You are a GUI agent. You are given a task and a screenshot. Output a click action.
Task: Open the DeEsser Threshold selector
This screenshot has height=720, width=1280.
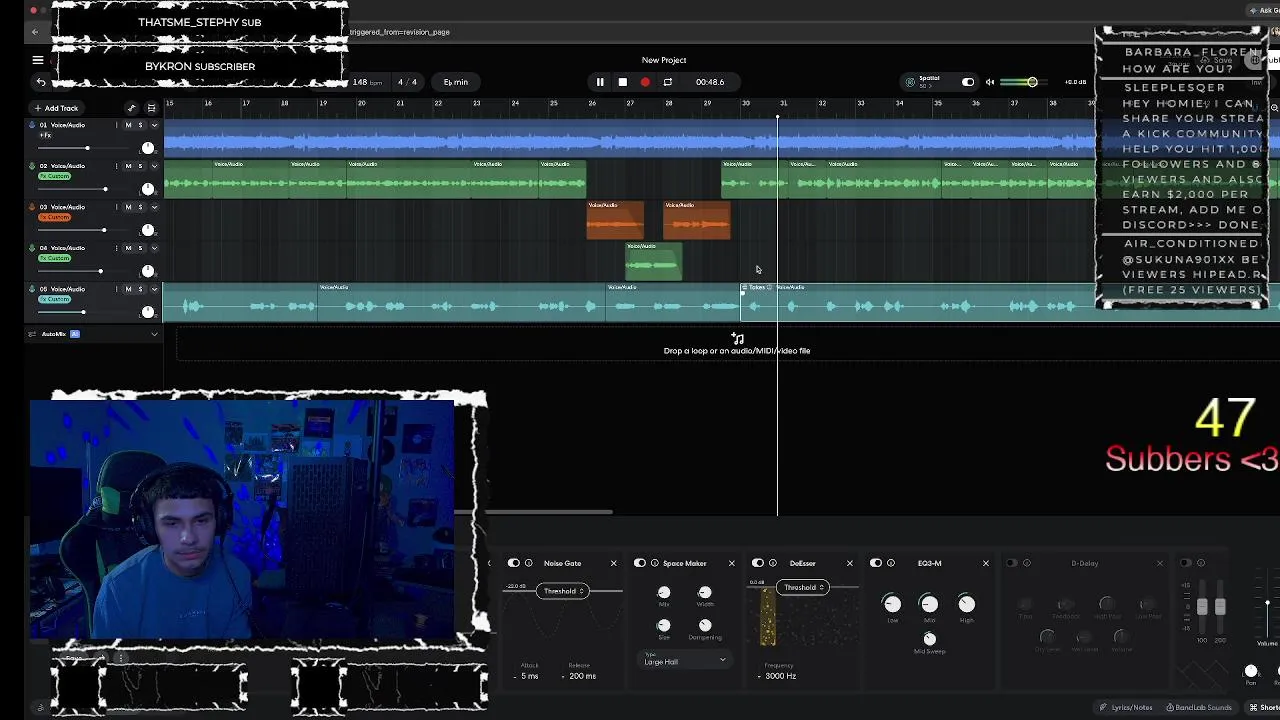(803, 587)
